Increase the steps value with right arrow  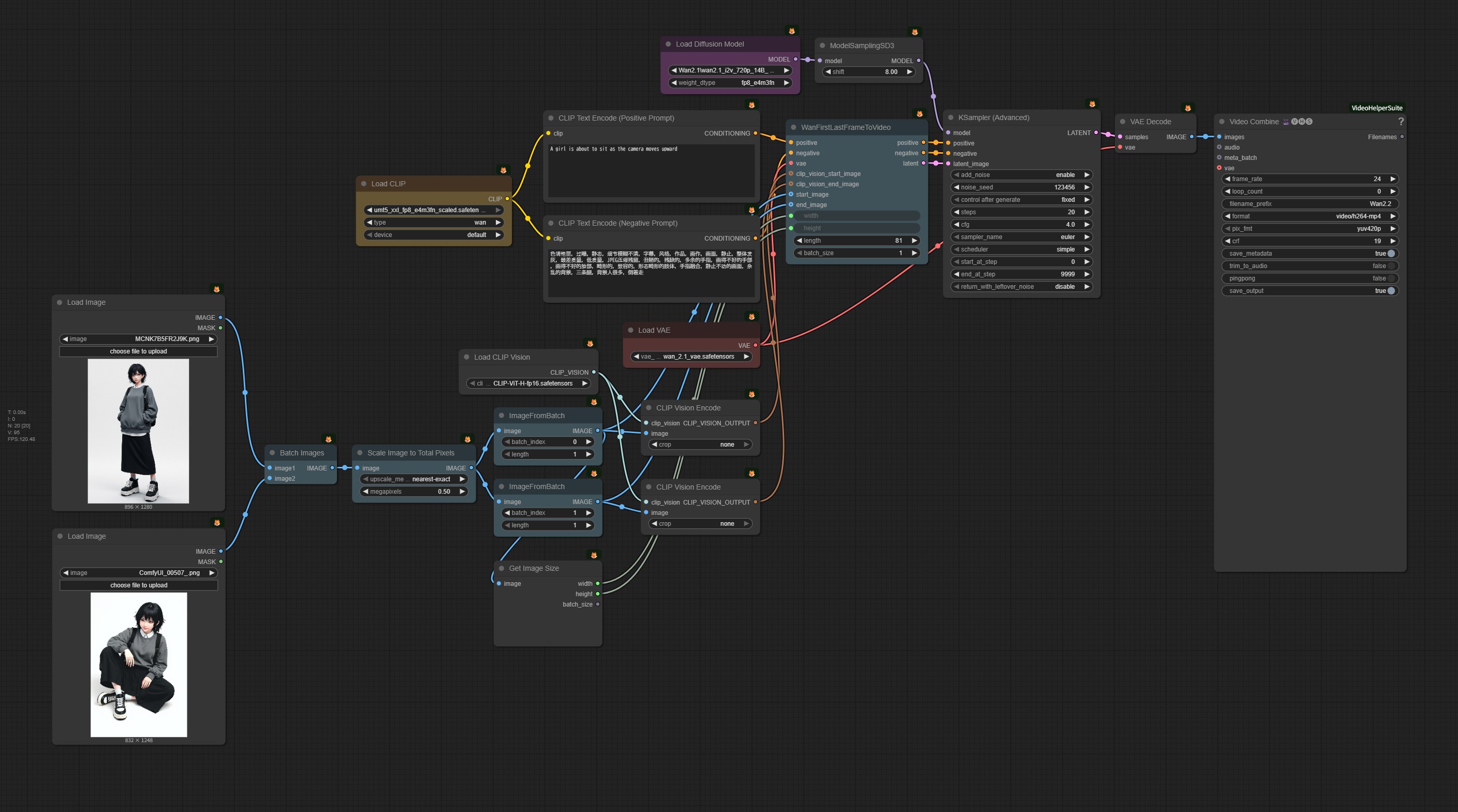1087,212
